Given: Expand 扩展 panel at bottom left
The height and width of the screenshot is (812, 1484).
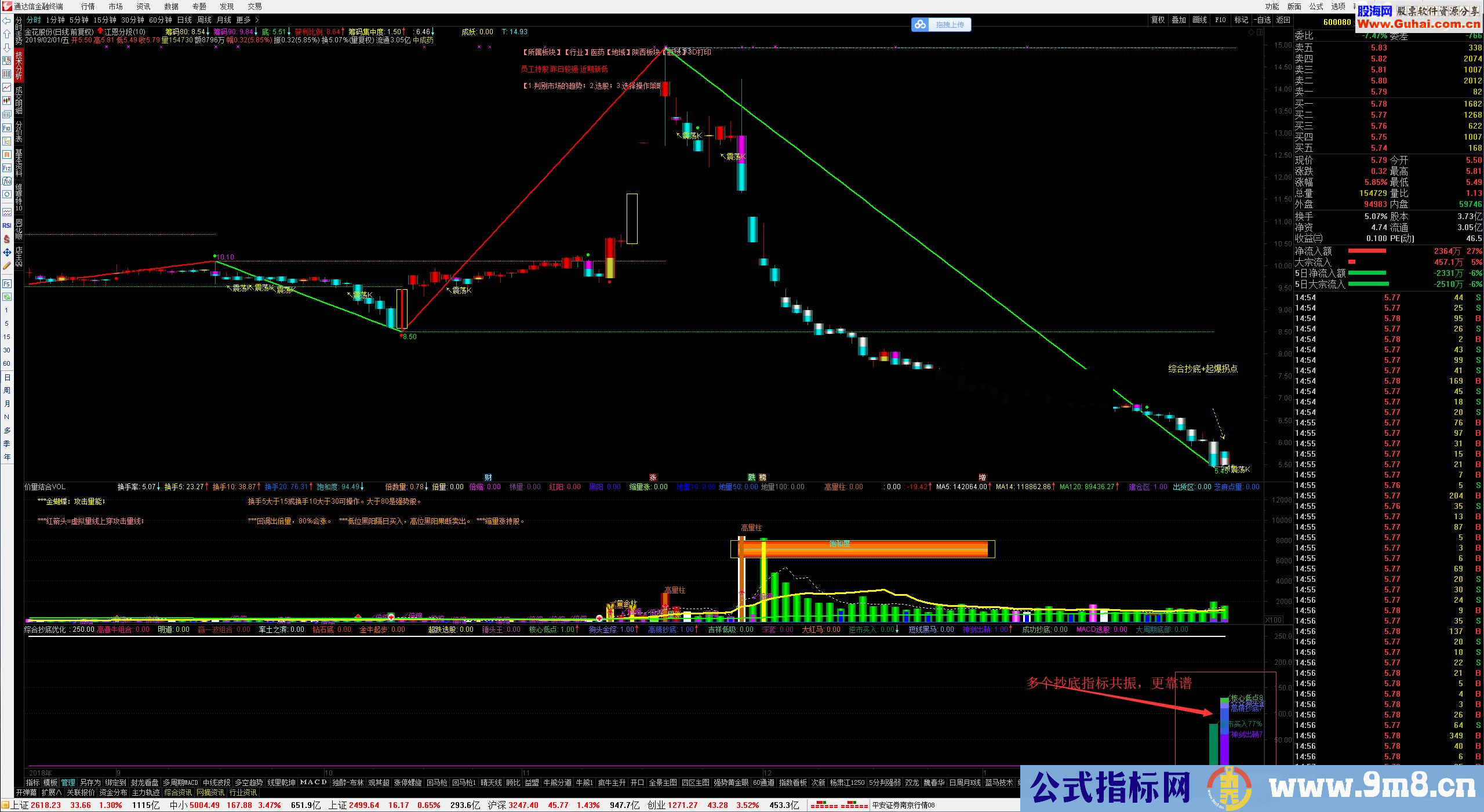Looking at the screenshot, I should [x=51, y=792].
